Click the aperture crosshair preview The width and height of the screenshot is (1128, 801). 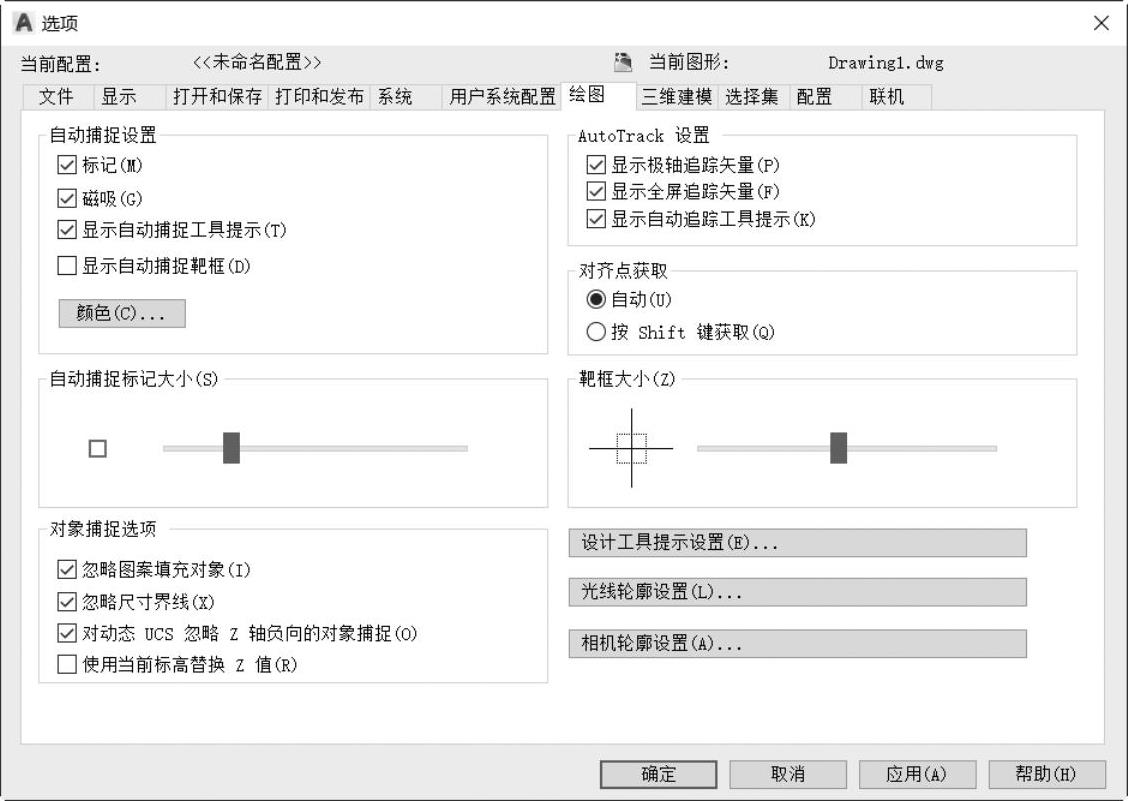point(632,448)
